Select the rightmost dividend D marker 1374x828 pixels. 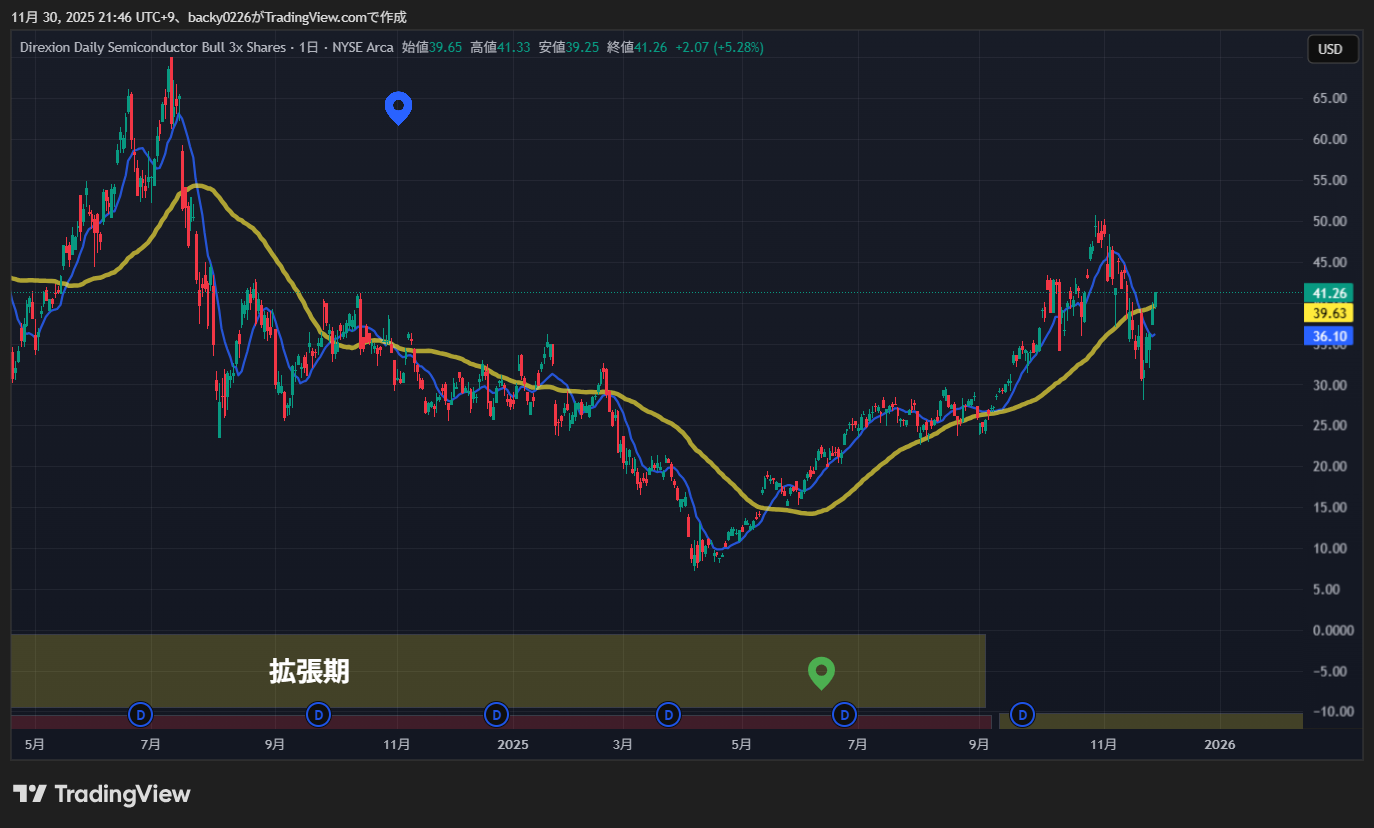1022,714
